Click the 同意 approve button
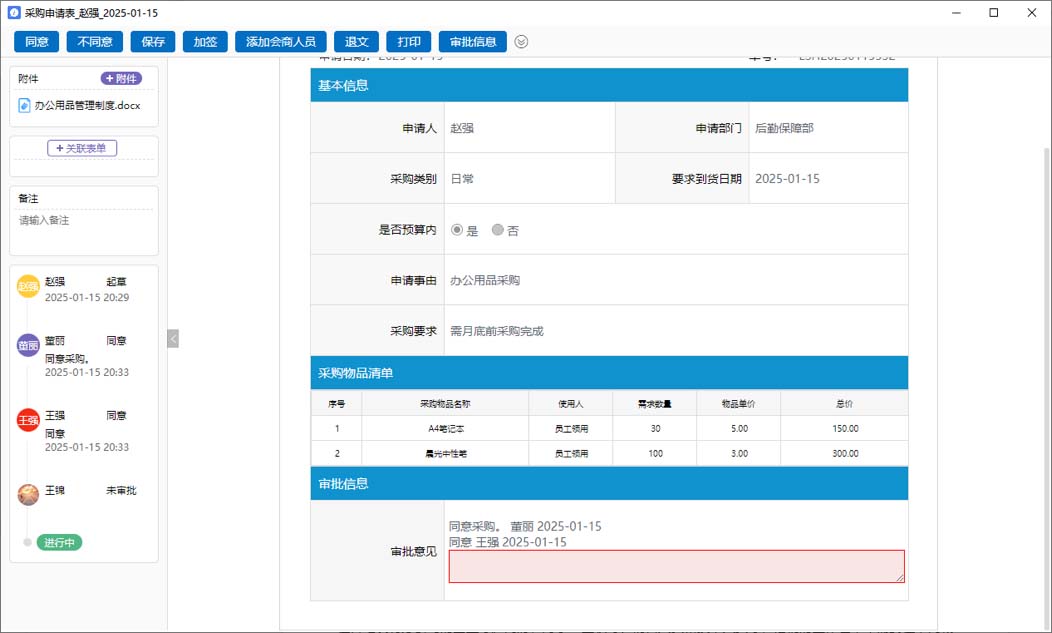This screenshot has width=1052, height=633. pos(37,42)
